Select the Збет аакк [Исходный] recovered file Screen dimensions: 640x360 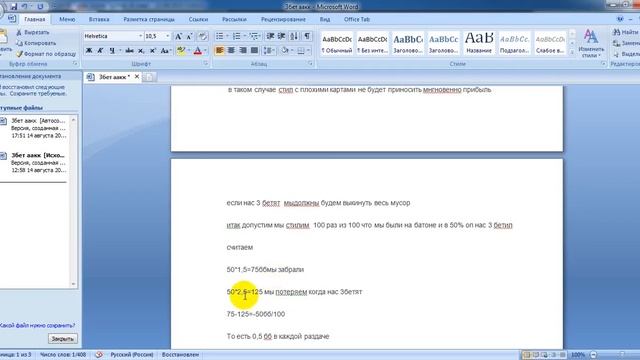tap(35, 162)
